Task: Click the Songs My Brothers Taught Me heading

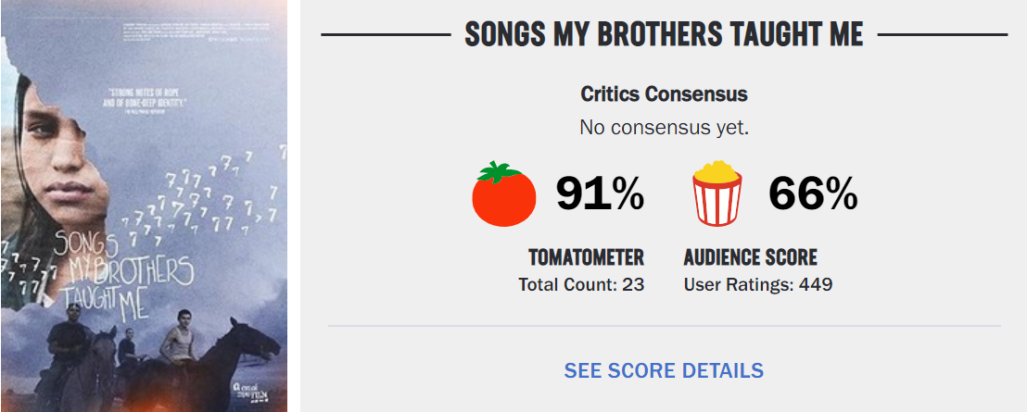Action: (x=663, y=34)
